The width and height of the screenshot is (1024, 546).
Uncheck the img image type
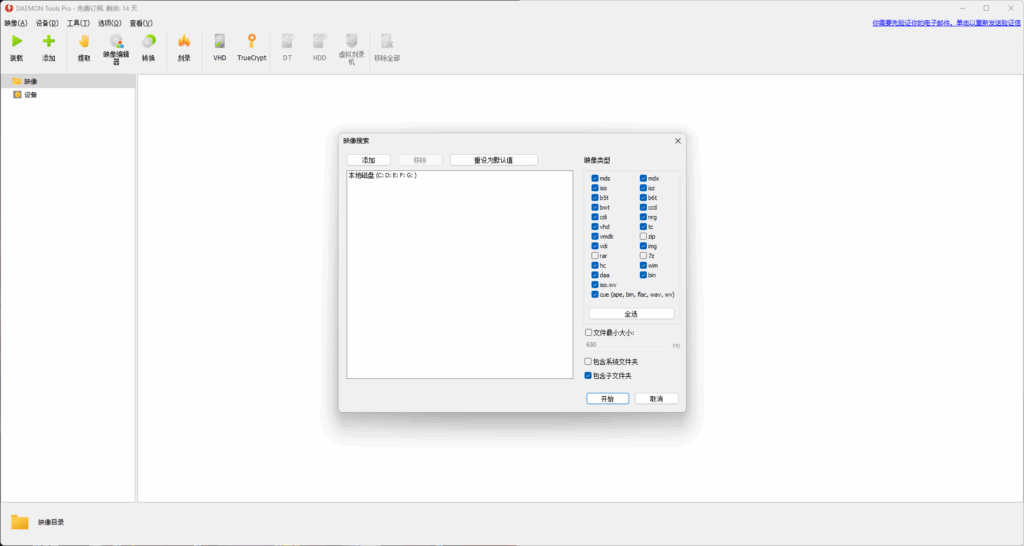pyautogui.click(x=643, y=246)
